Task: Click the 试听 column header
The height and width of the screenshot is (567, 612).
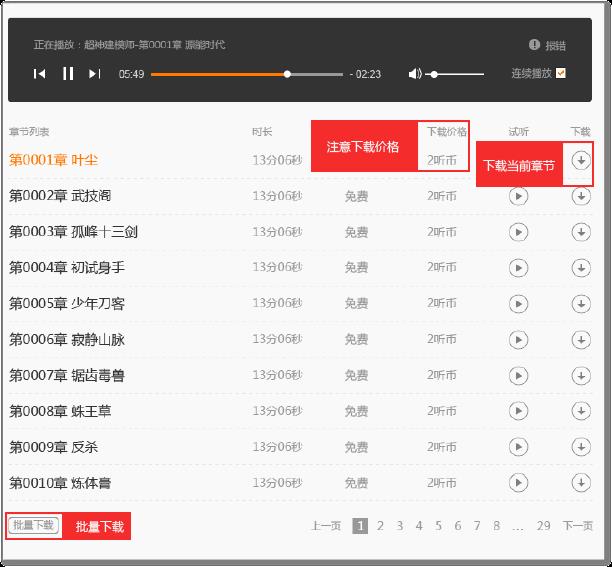Action: pyautogui.click(x=519, y=132)
